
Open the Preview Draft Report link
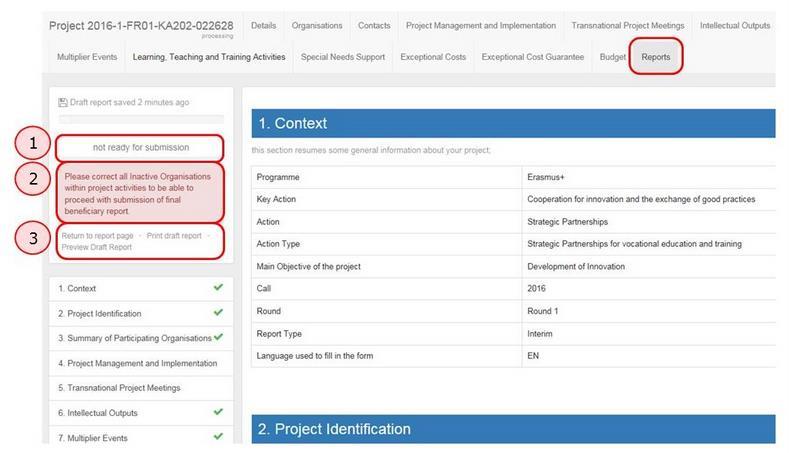97,247
